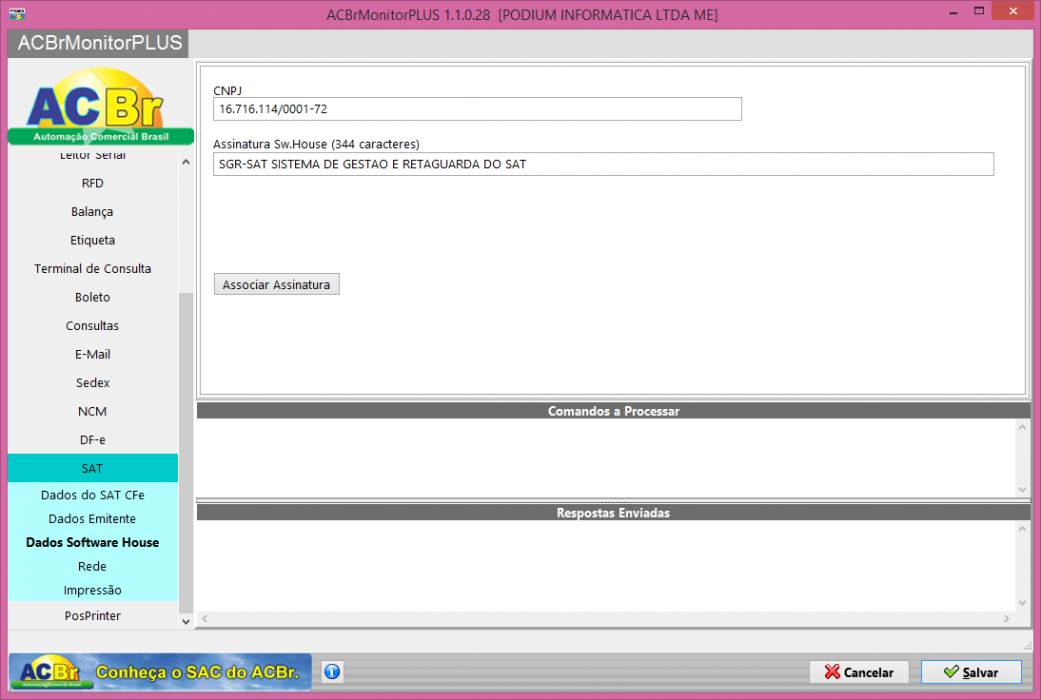The width and height of the screenshot is (1041, 700).
Task: Click the ACBr logo in sidebar
Action: coord(100,106)
